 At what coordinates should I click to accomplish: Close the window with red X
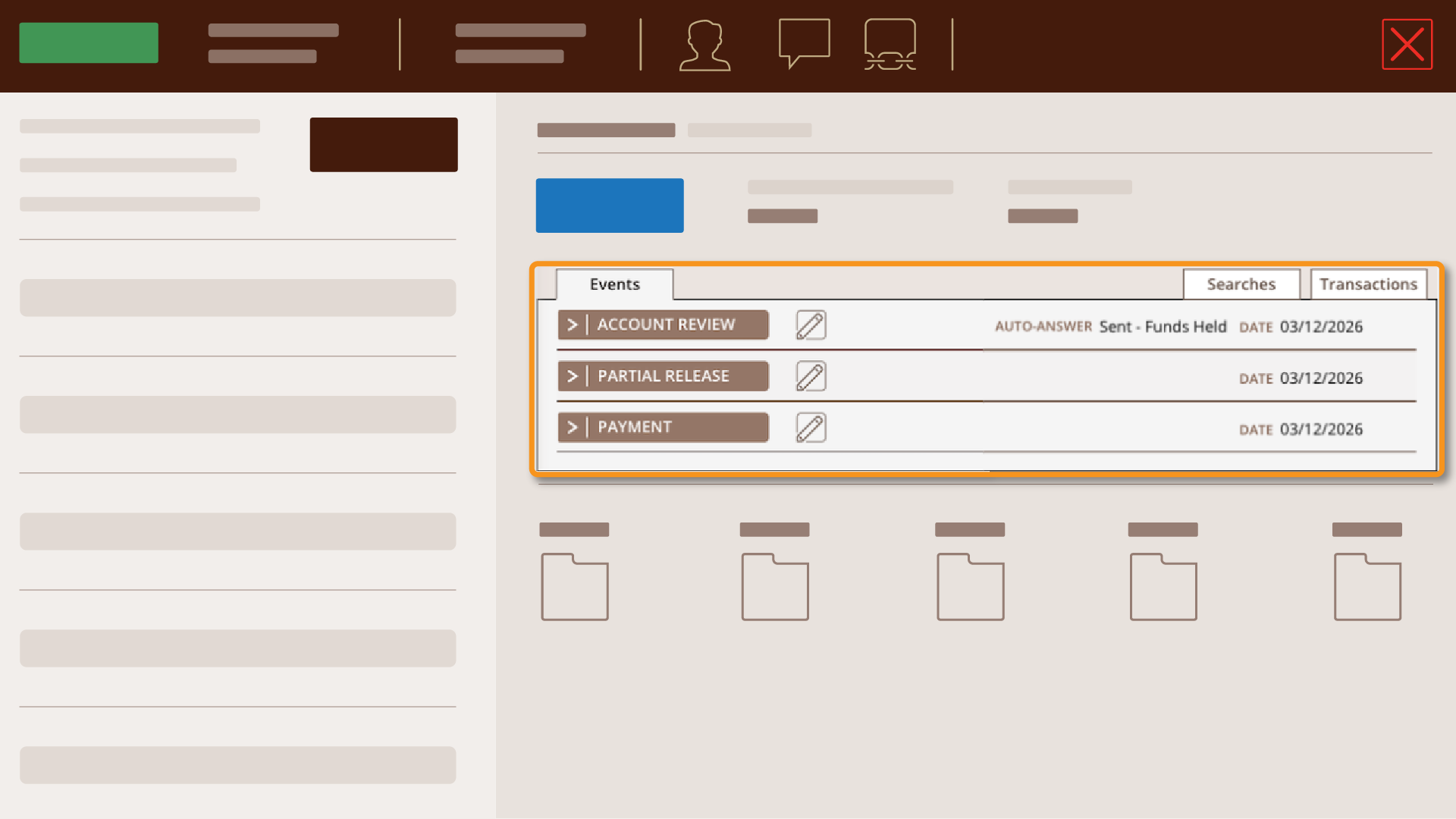pyautogui.click(x=1407, y=44)
